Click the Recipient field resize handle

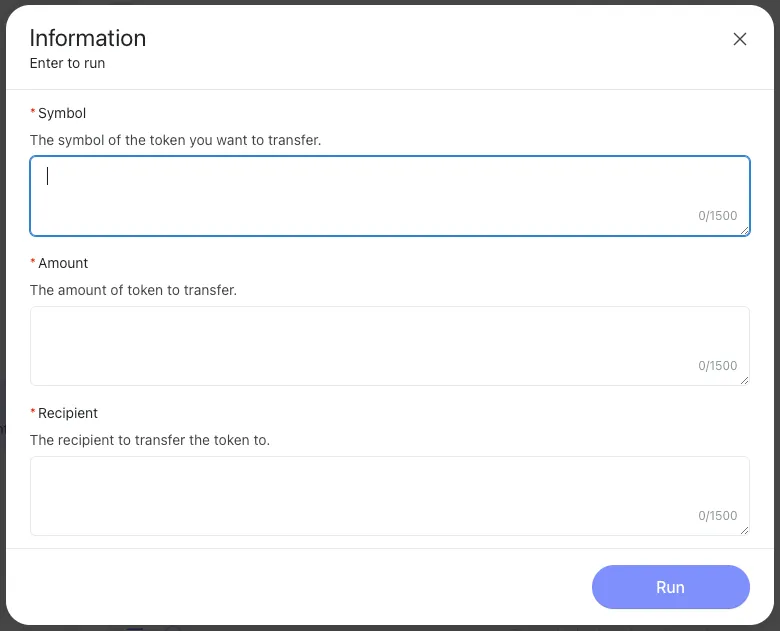pos(744,531)
